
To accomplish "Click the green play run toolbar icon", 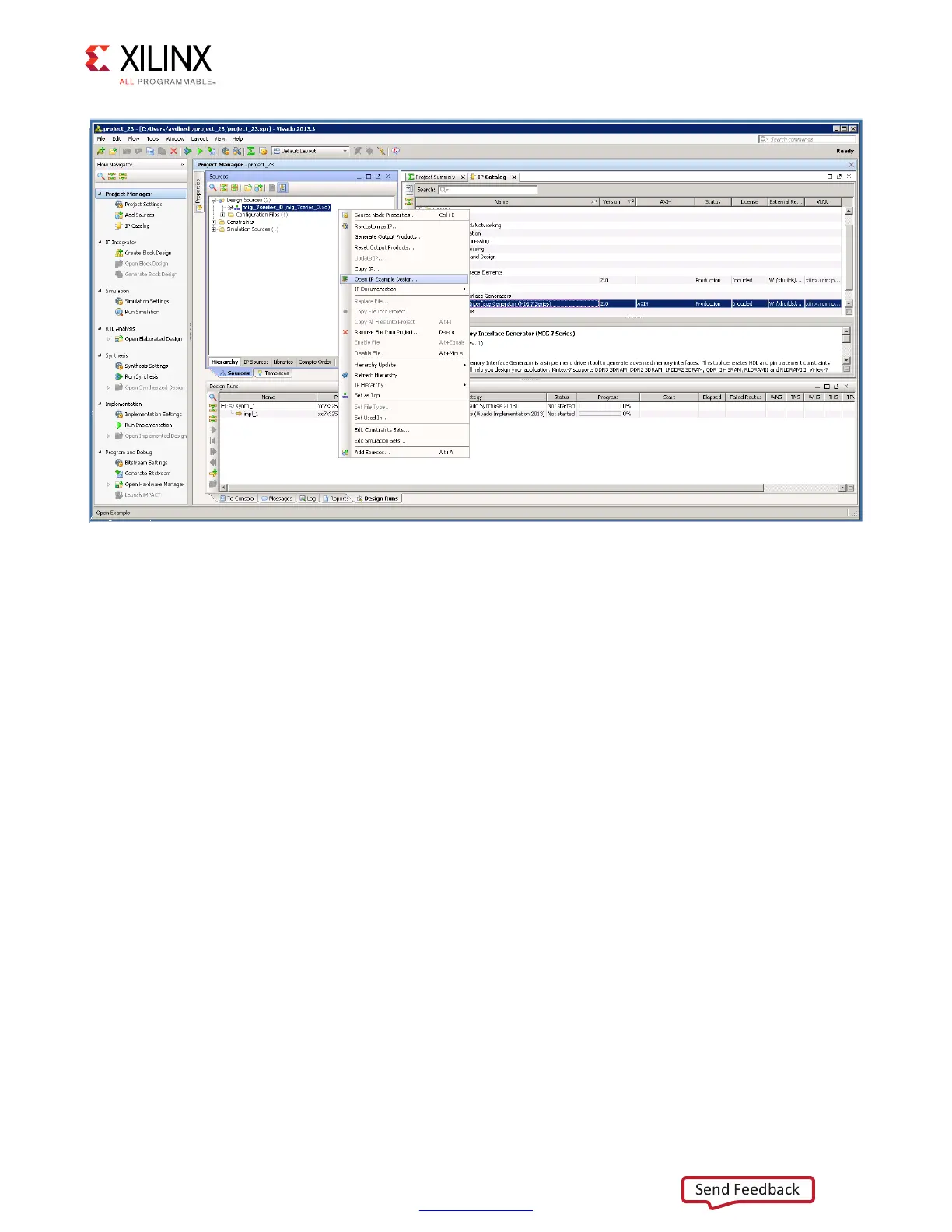I will (200, 151).
